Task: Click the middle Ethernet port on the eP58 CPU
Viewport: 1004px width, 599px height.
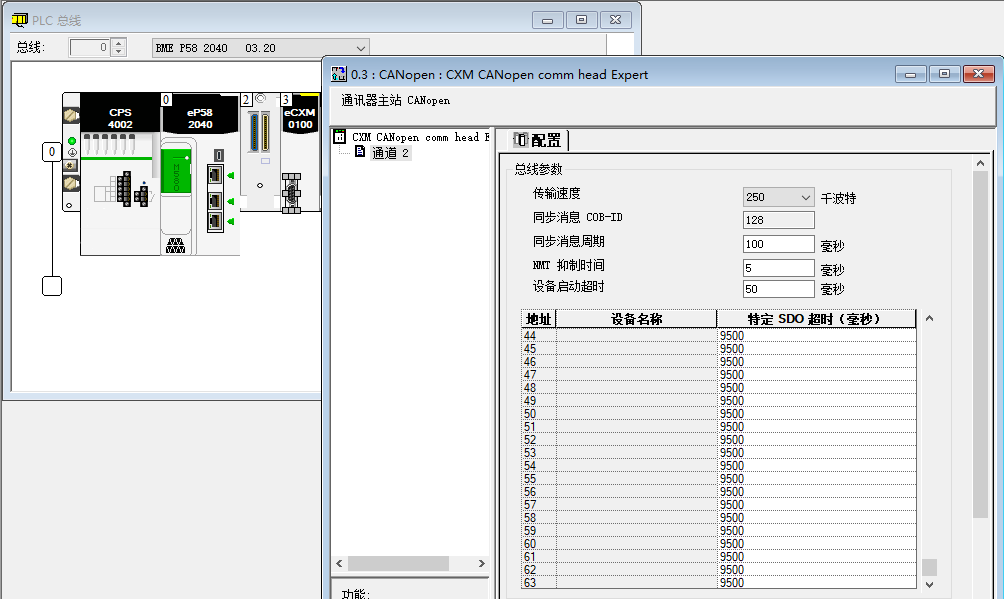Action: (215, 201)
